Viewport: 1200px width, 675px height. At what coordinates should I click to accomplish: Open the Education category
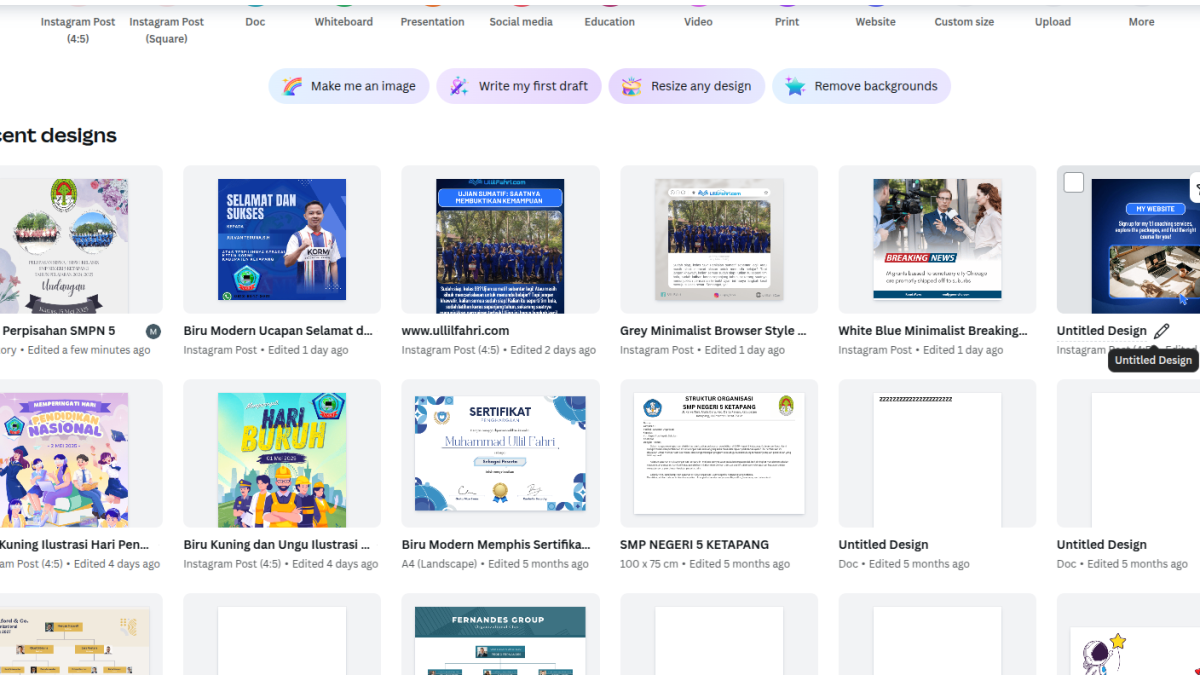click(x=610, y=22)
